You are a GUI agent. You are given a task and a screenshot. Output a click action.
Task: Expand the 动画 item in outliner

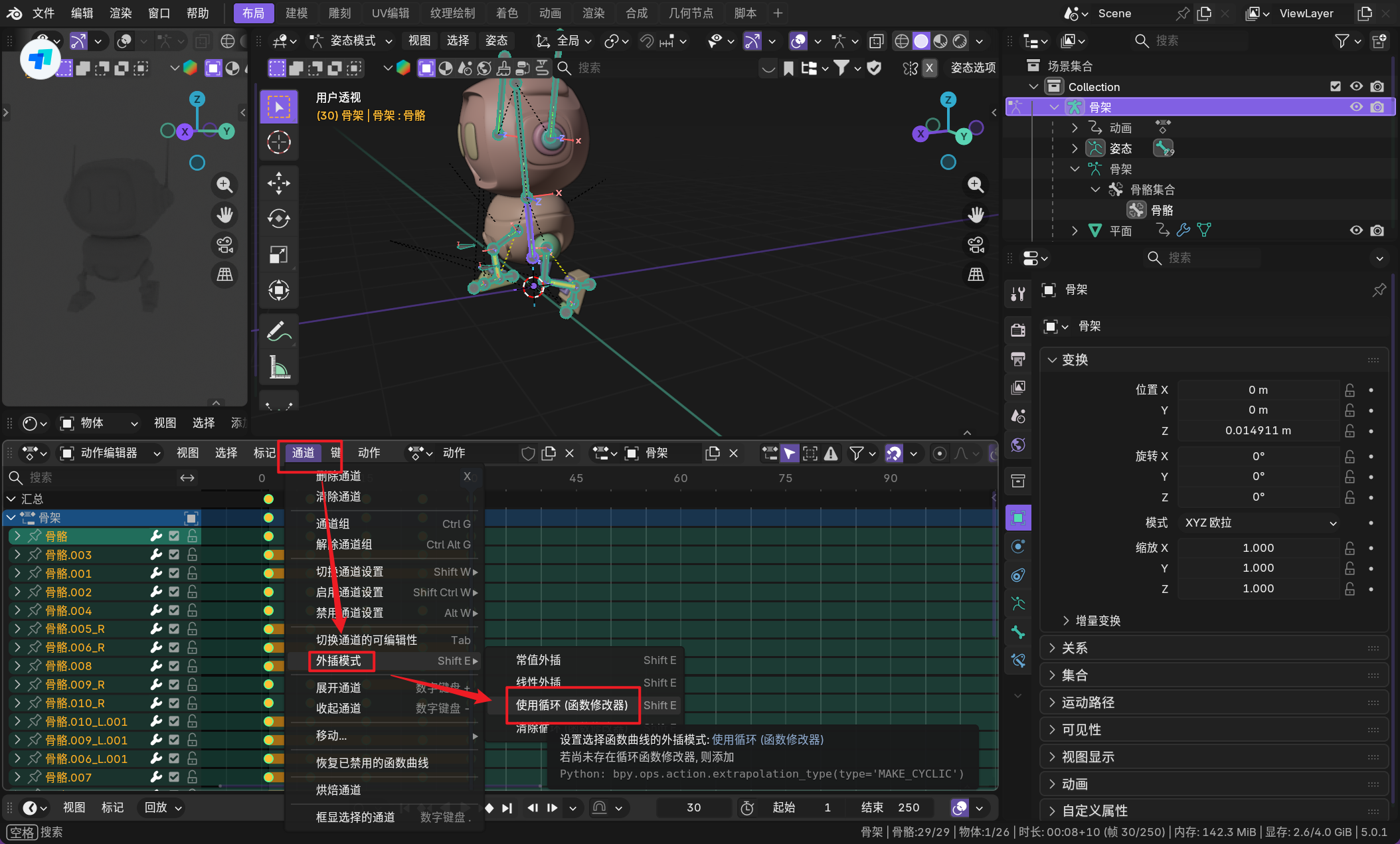click(1075, 127)
